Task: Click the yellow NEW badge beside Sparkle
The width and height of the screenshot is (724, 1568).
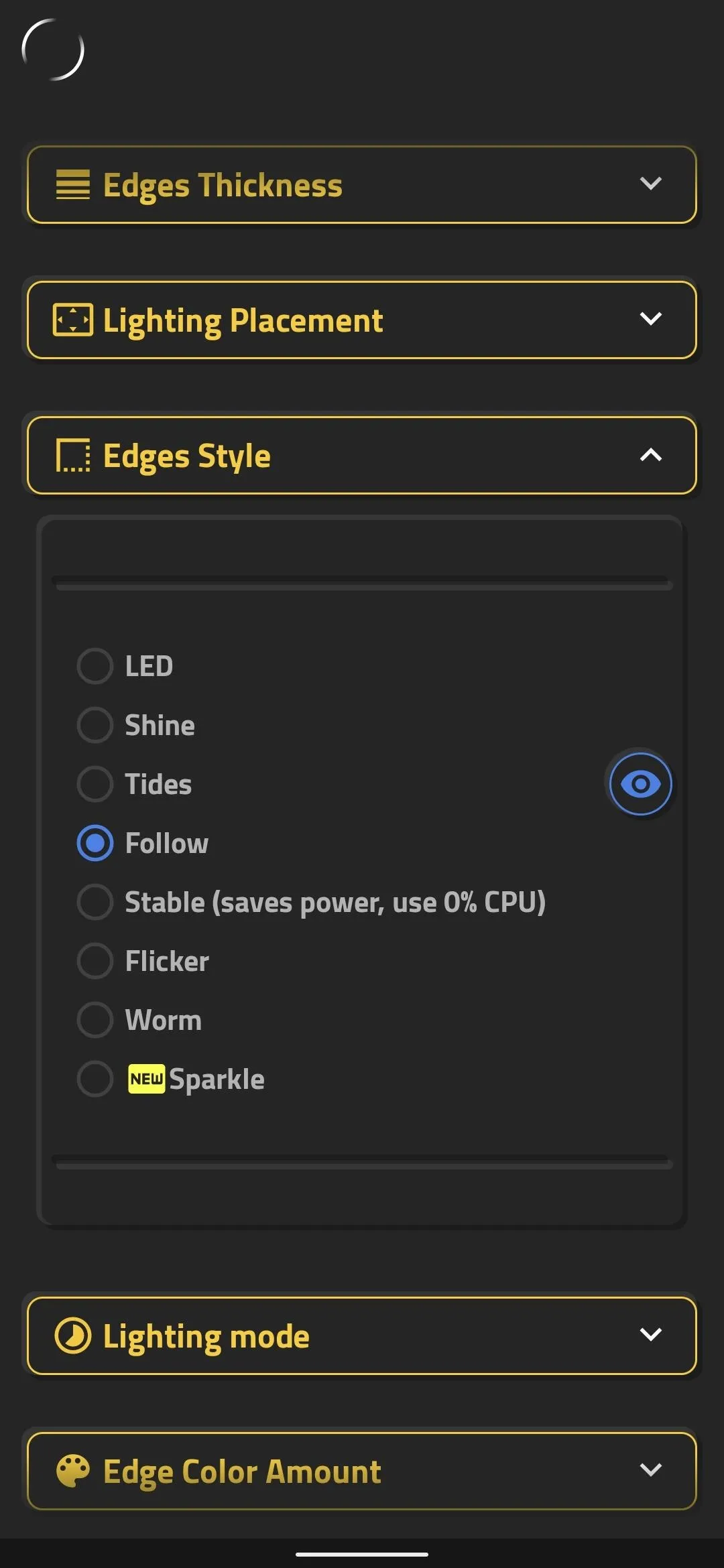Action: 146,1079
